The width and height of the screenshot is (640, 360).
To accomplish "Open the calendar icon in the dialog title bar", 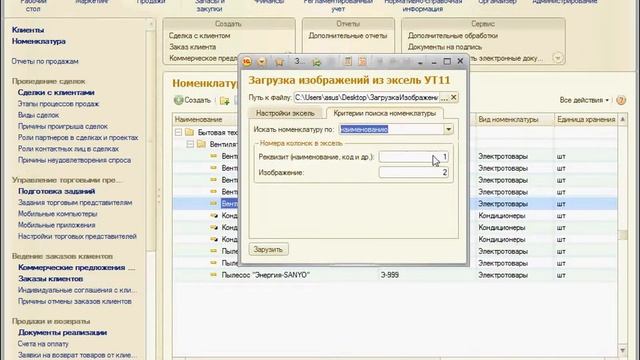I will click(362, 62).
